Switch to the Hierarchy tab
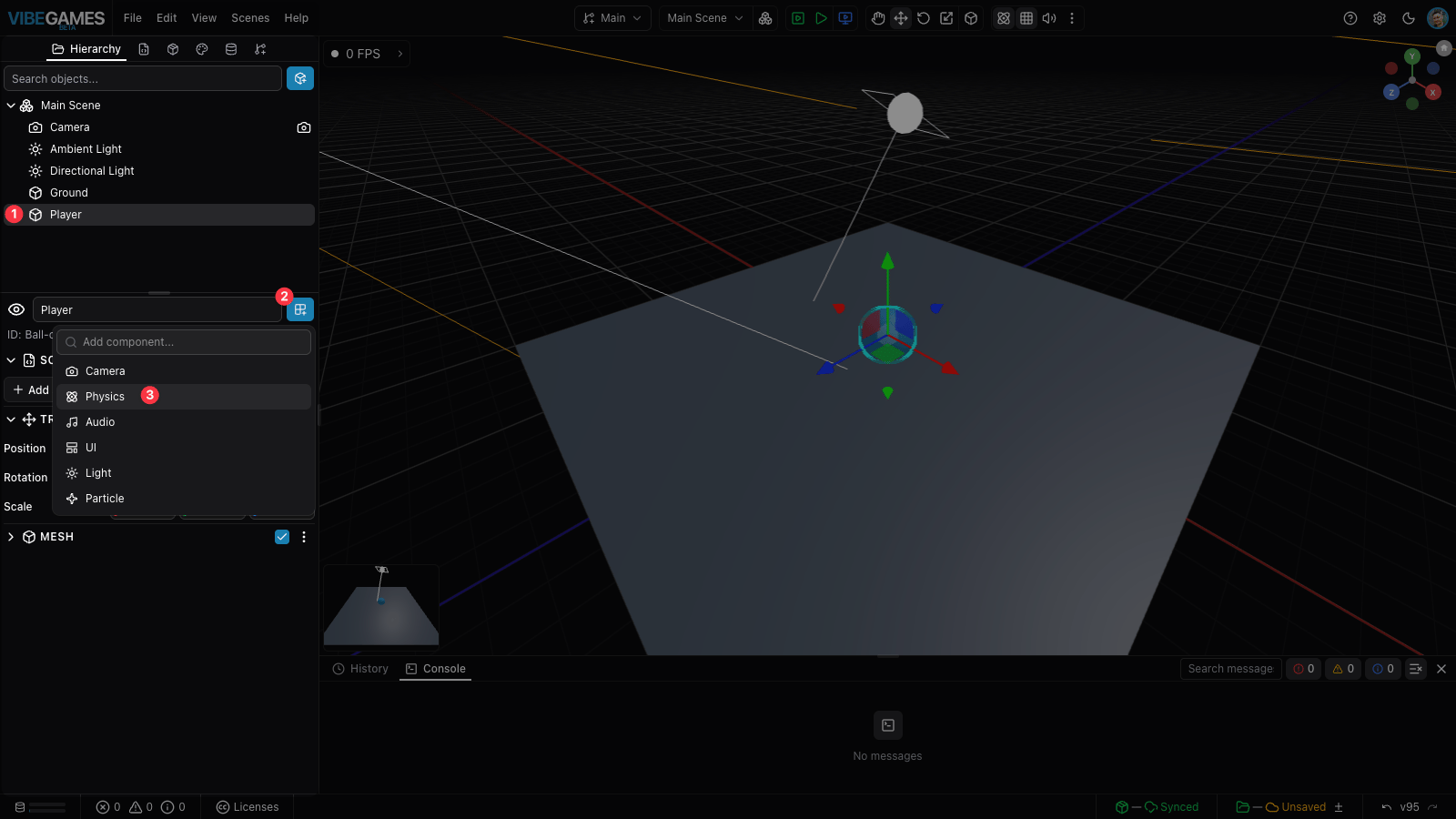The image size is (1456, 819). tap(86, 49)
